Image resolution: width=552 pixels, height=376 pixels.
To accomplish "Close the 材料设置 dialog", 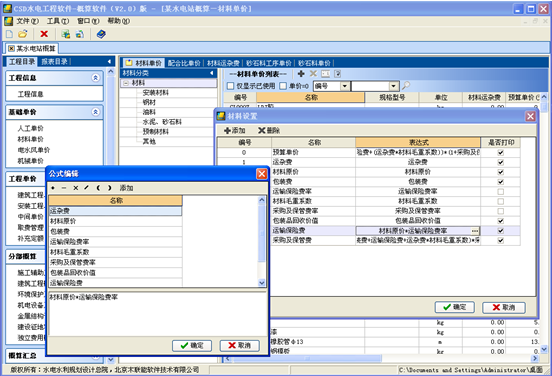I will [x=531, y=116].
